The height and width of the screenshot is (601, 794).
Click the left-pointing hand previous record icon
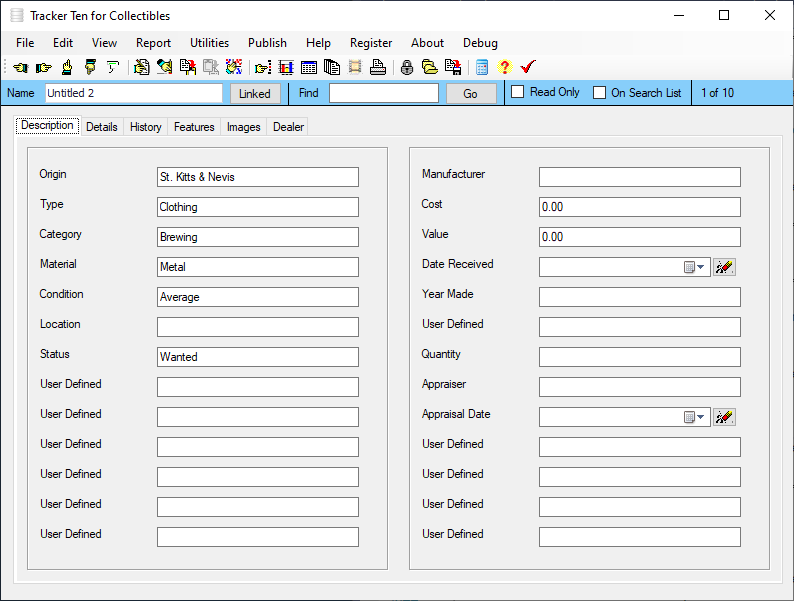click(20, 68)
